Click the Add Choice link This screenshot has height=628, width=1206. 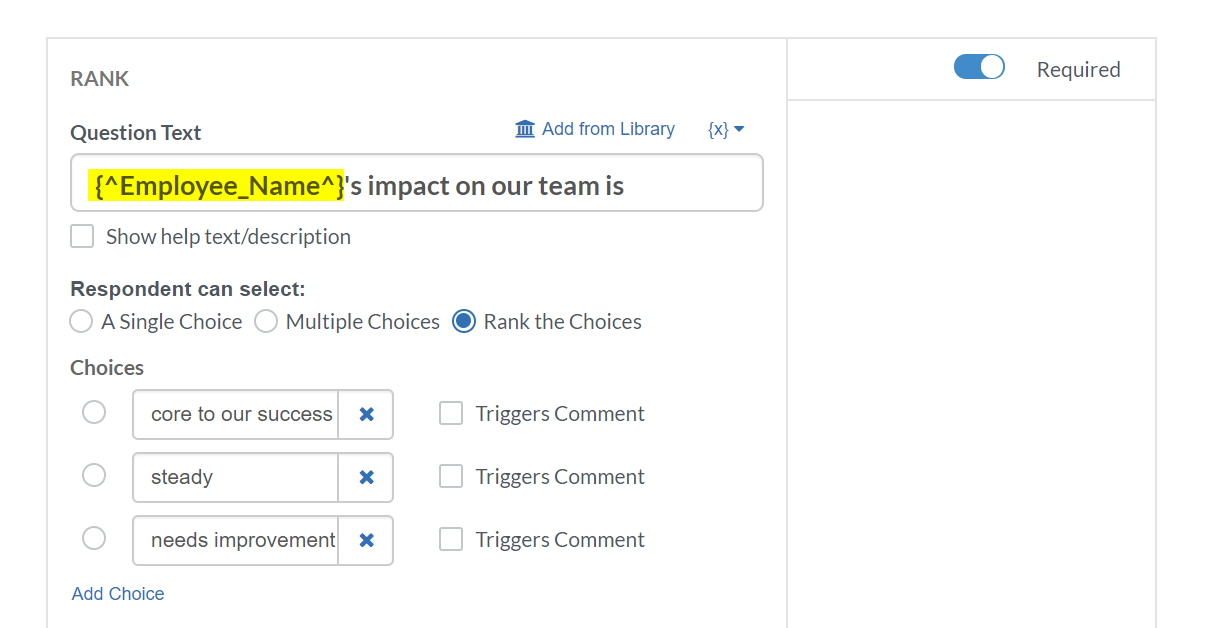point(118,594)
